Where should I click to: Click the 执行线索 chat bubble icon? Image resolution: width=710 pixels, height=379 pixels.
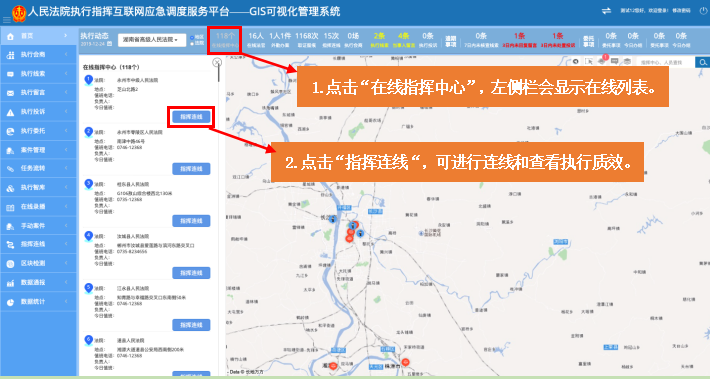pyautogui.click(x=10, y=74)
